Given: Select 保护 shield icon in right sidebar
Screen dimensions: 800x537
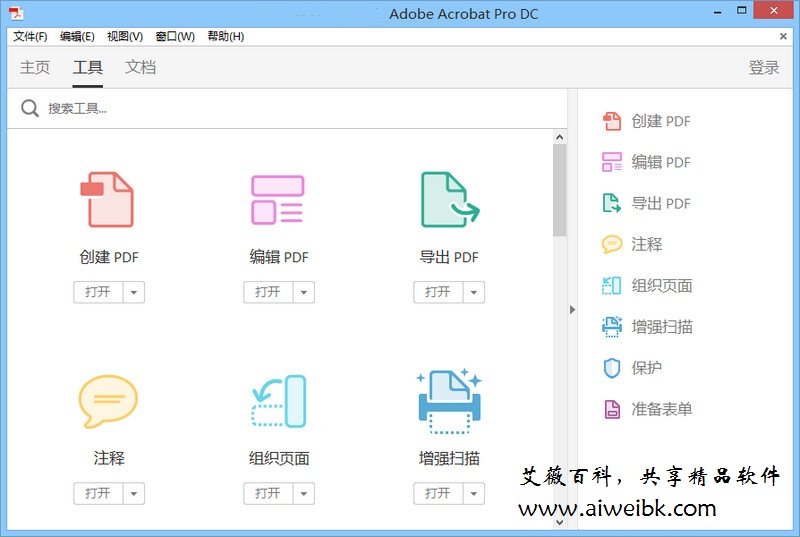Looking at the screenshot, I should (x=612, y=368).
